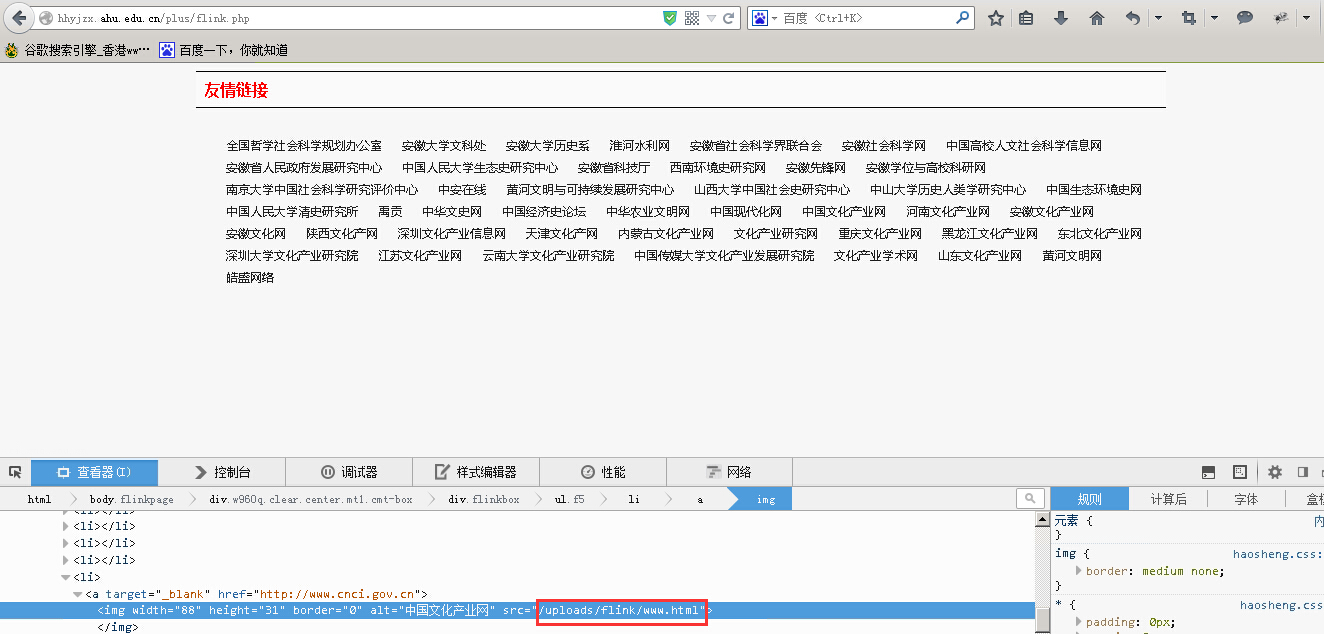This screenshot has height=634, width=1324.
Task: Switch to the 字体 fonts tab
Action: [x=1246, y=499]
